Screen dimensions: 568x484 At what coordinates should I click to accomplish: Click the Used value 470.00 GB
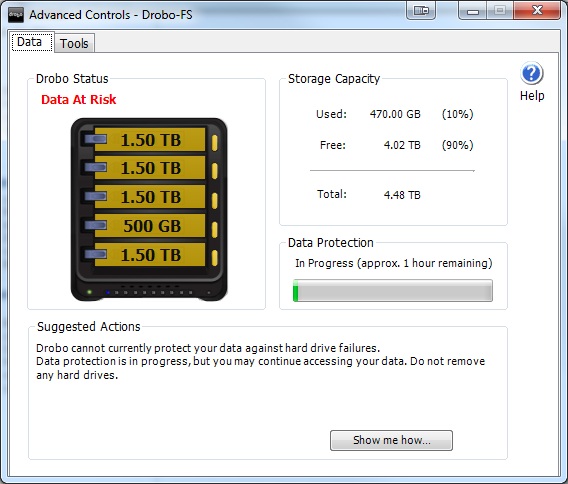(x=395, y=114)
